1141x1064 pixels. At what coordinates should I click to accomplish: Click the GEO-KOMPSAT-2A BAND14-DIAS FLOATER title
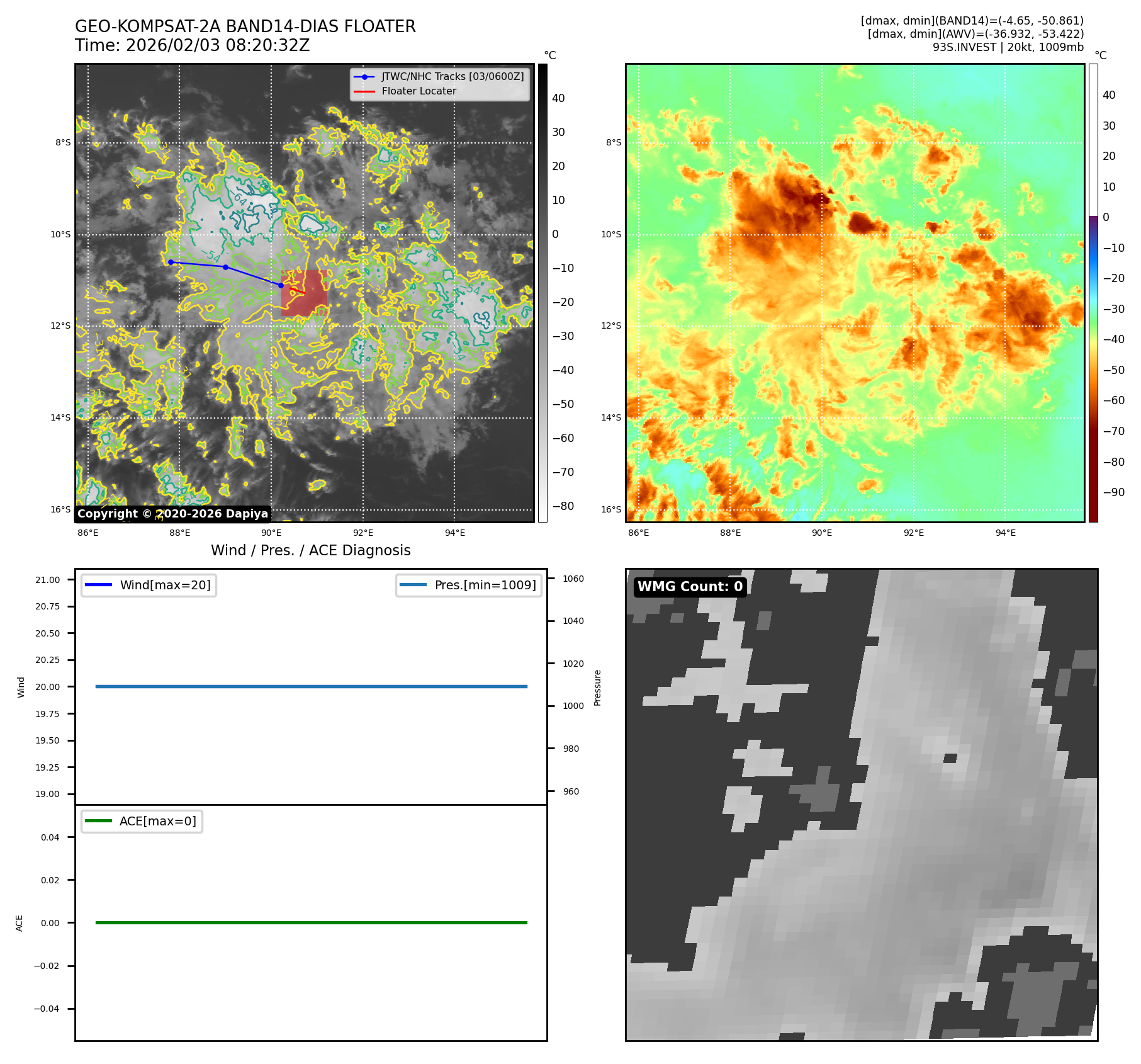point(245,26)
